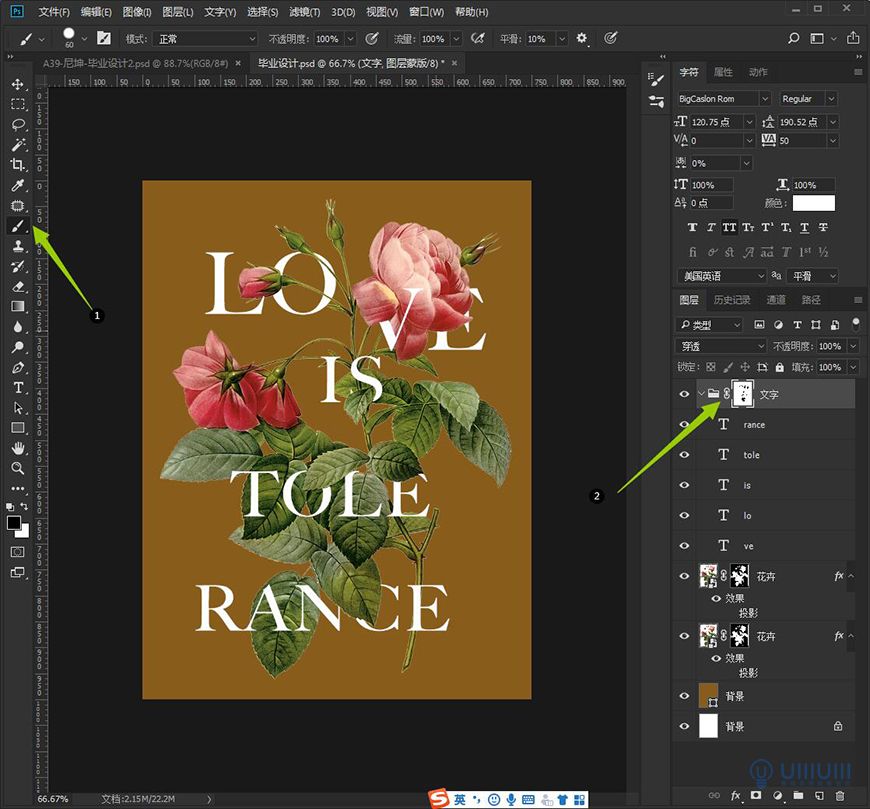
Task: Hide the rance text layer
Action: pos(685,424)
